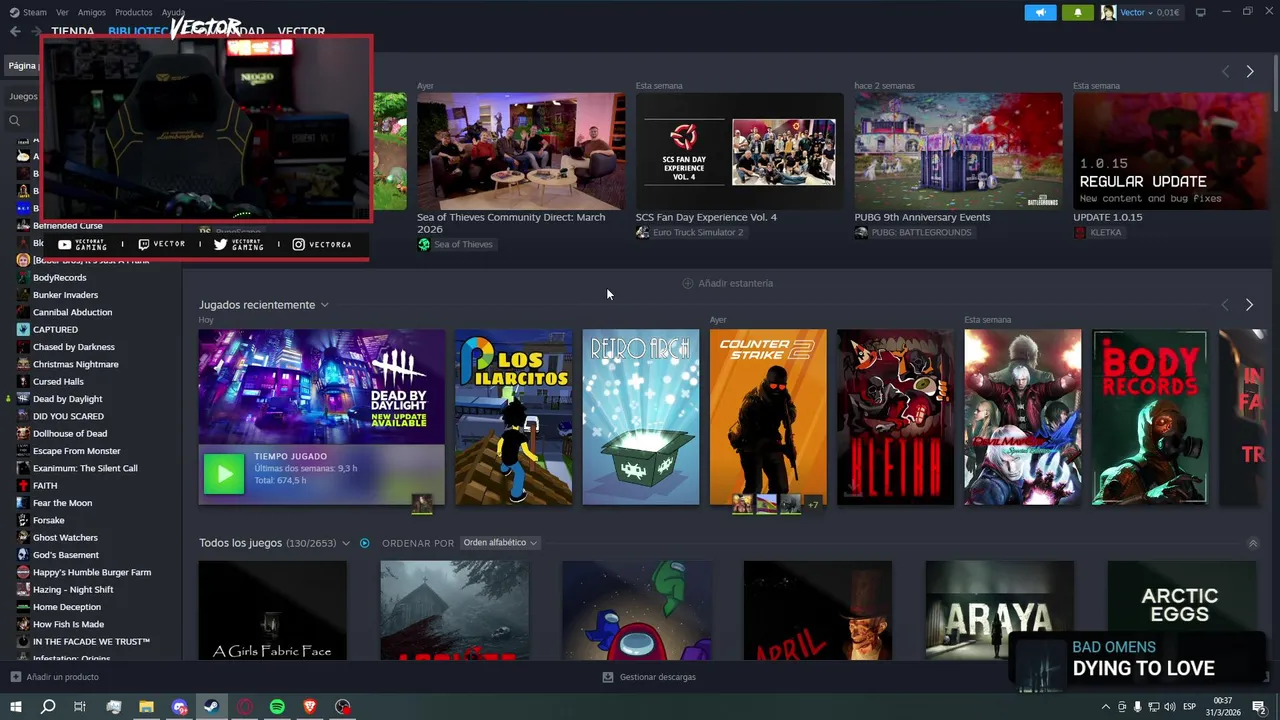Viewport: 1280px width, 720px height.
Task: Click the Euro Truck Simulator 2 small icon
Action: (642, 232)
